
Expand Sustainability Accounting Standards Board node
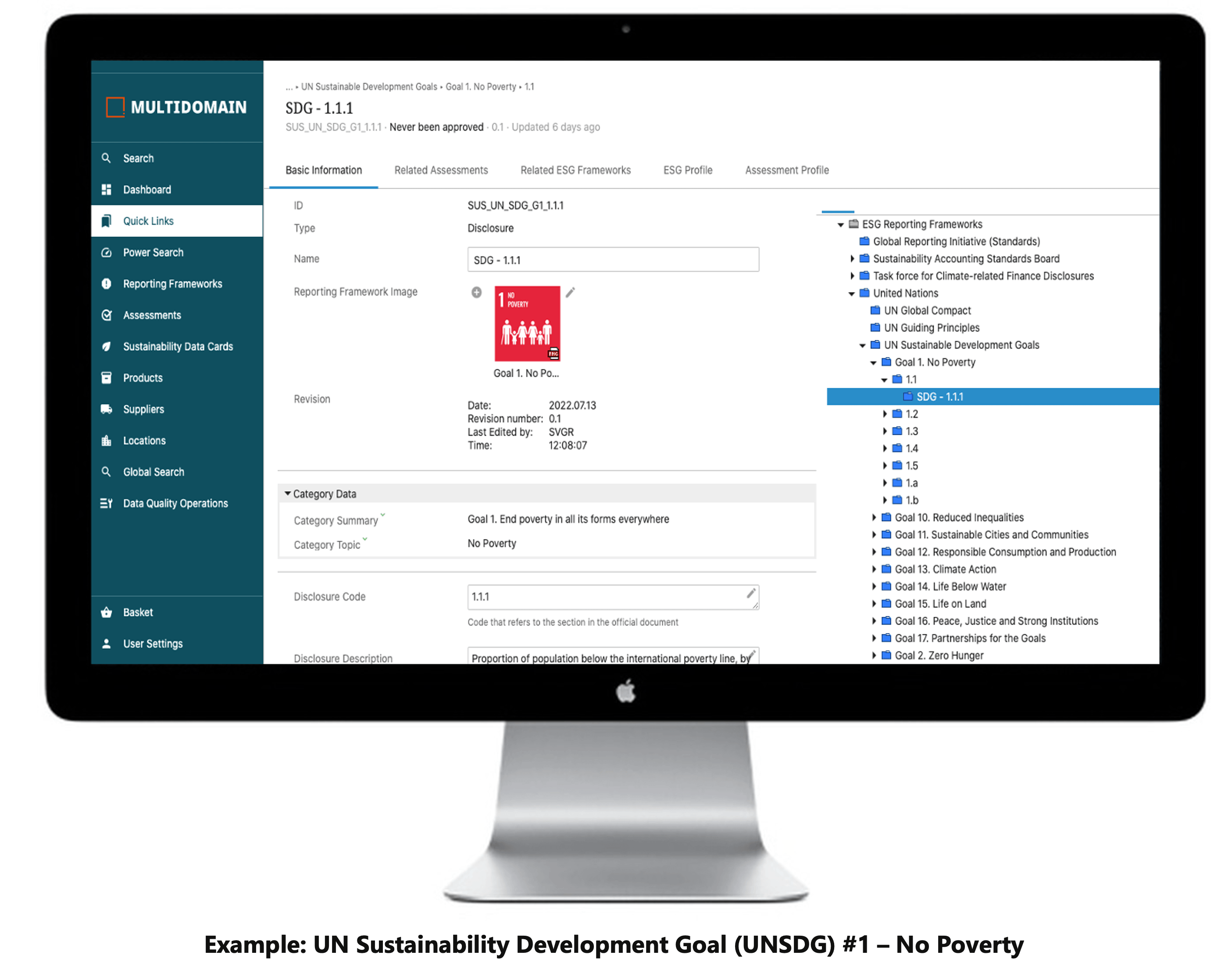[x=852, y=259]
